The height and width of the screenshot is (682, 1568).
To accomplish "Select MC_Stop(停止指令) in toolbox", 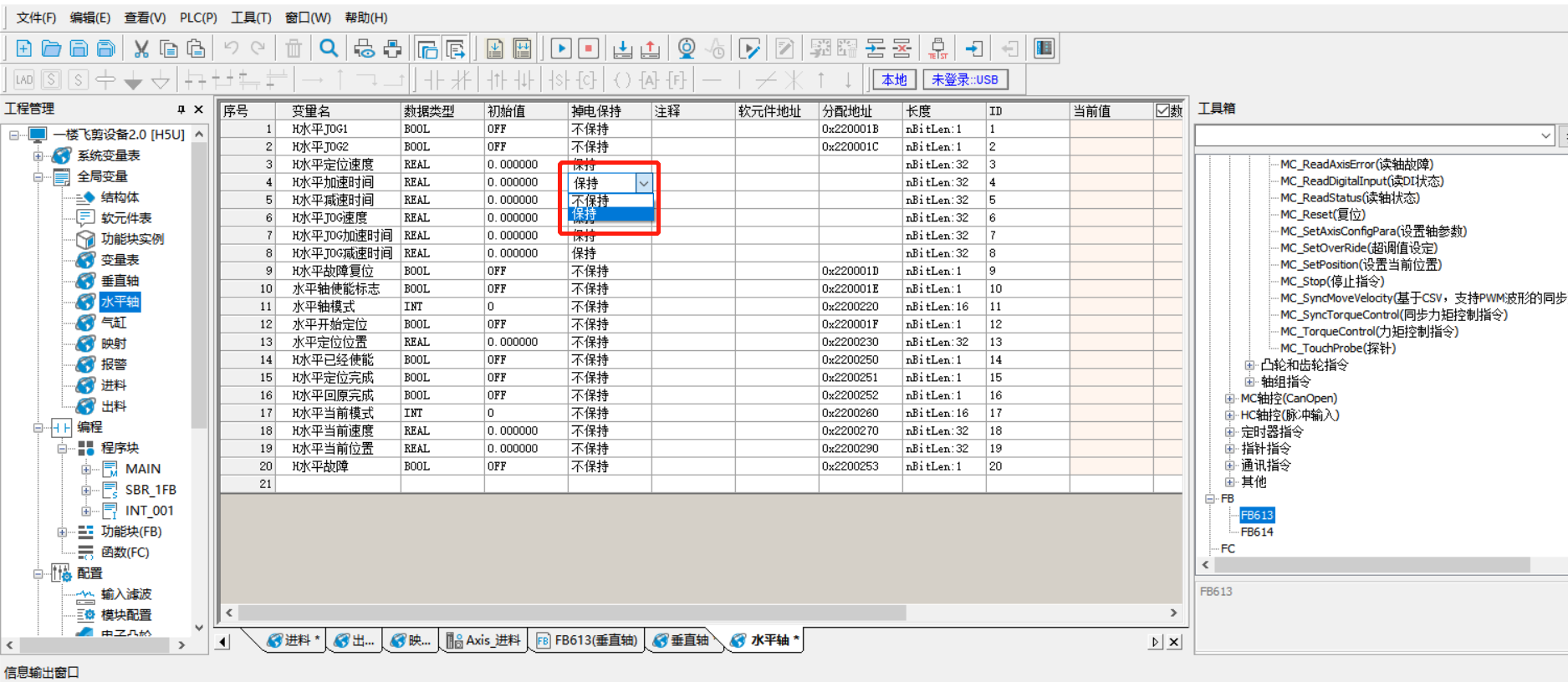I will pyautogui.click(x=1332, y=281).
